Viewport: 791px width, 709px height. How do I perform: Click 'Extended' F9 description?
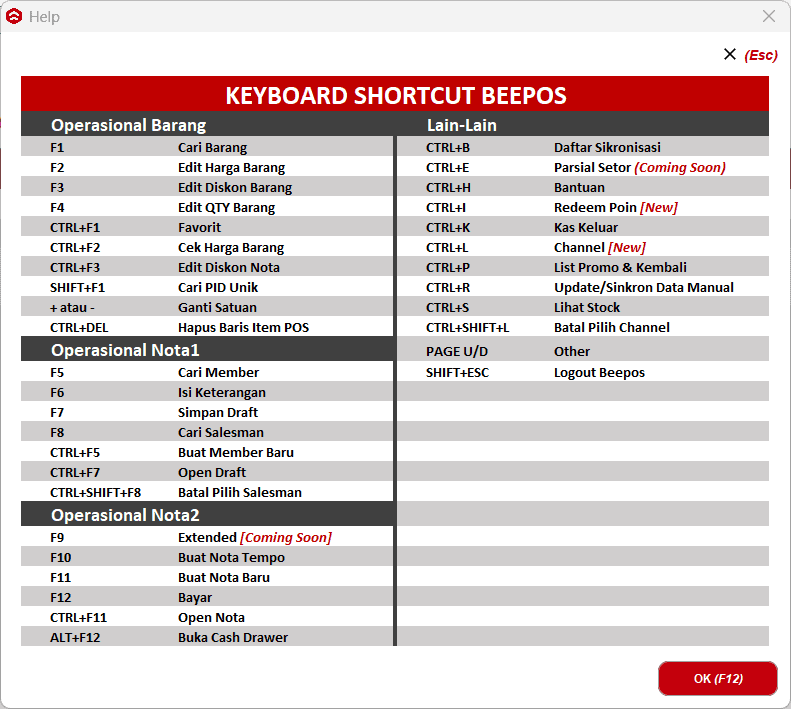[207, 537]
